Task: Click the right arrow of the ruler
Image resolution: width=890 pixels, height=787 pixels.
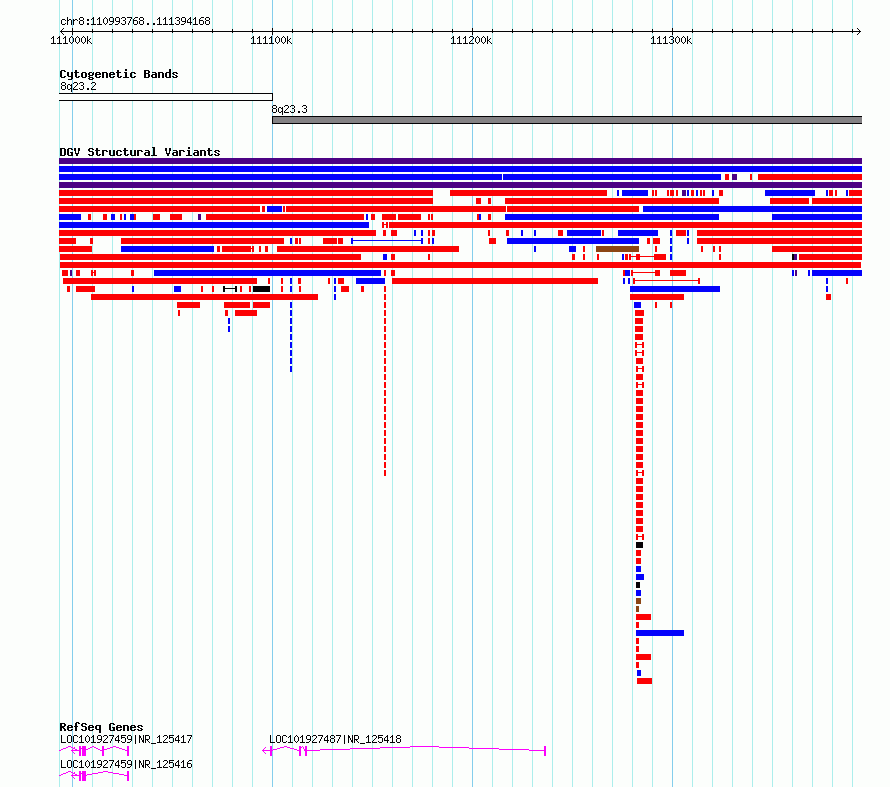Action: [858, 31]
